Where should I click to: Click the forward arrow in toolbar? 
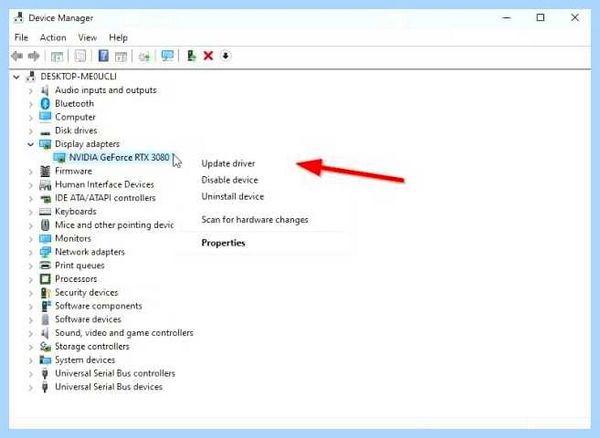click(34, 56)
